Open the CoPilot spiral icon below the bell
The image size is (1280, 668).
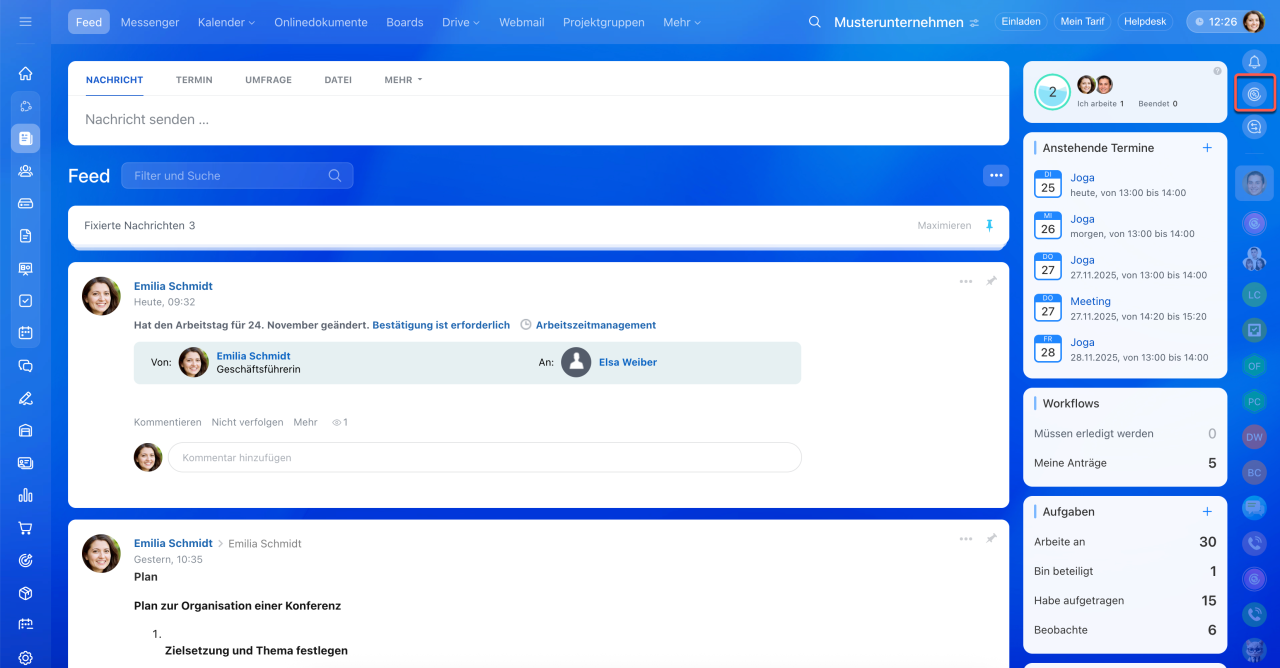(x=1254, y=94)
